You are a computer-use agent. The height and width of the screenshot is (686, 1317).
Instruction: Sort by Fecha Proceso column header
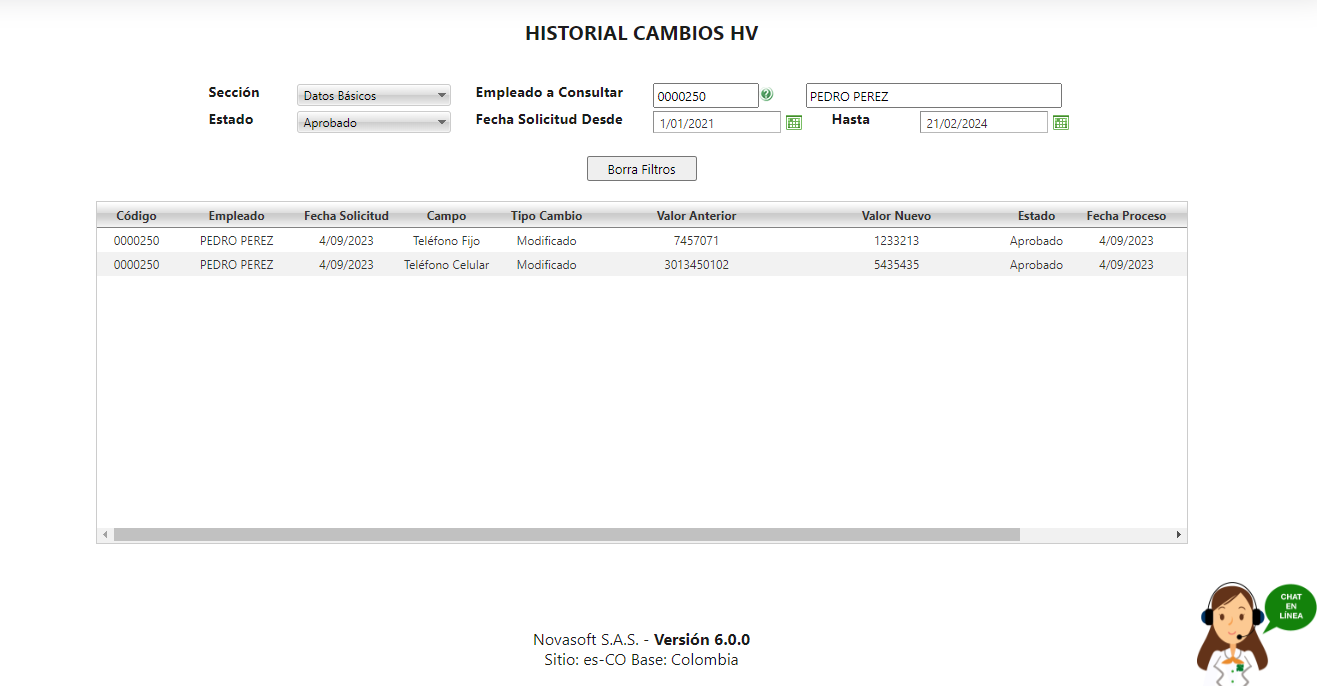[x=1126, y=216]
